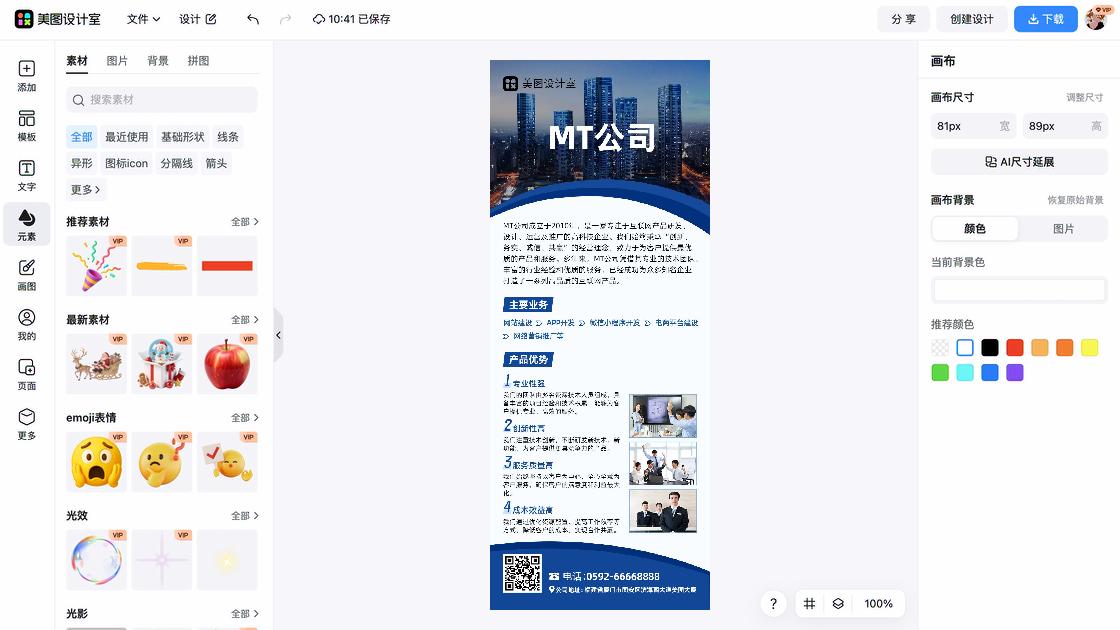Click the grid icon near the zoom control
The image size is (1120, 630).
click(x=809, y=604)
